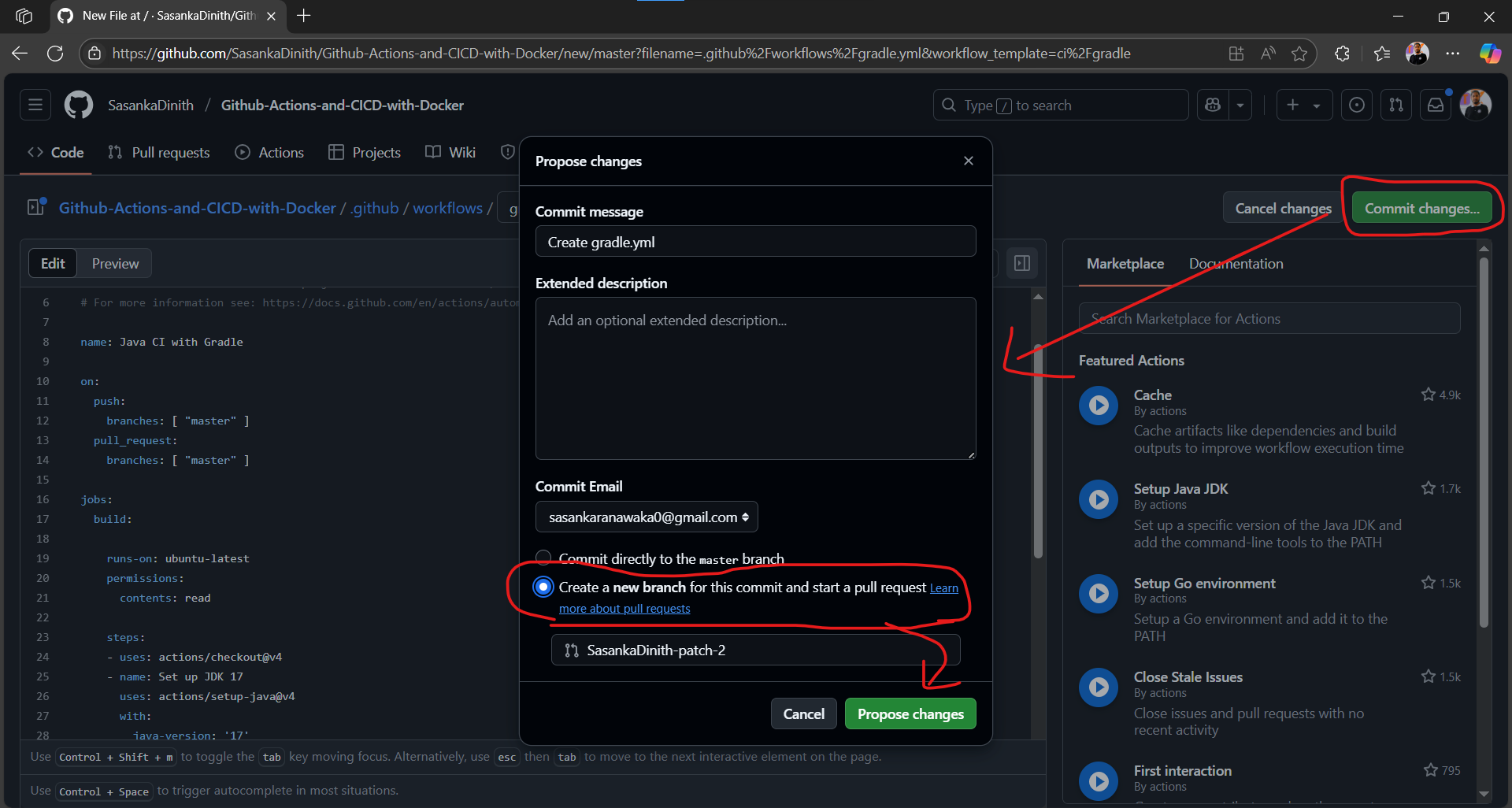Open the Commit Email dropdown

pyautogui.click(x=647, y=517)
